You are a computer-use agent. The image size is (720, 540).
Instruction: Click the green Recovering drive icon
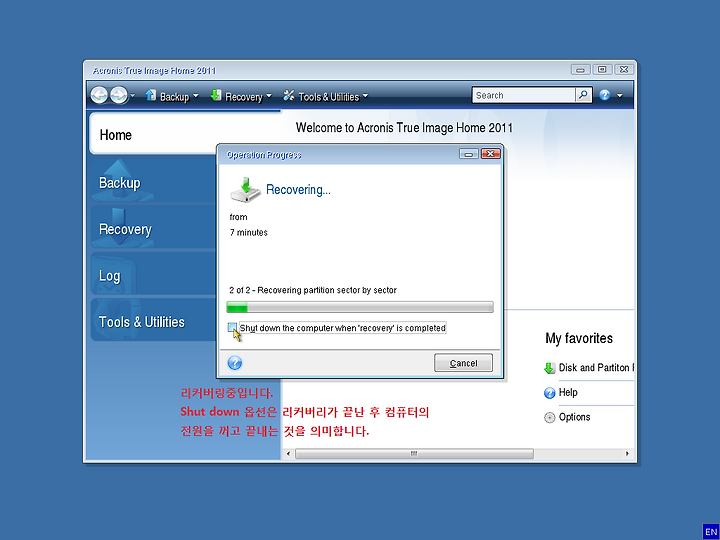(x=246, y=189)
